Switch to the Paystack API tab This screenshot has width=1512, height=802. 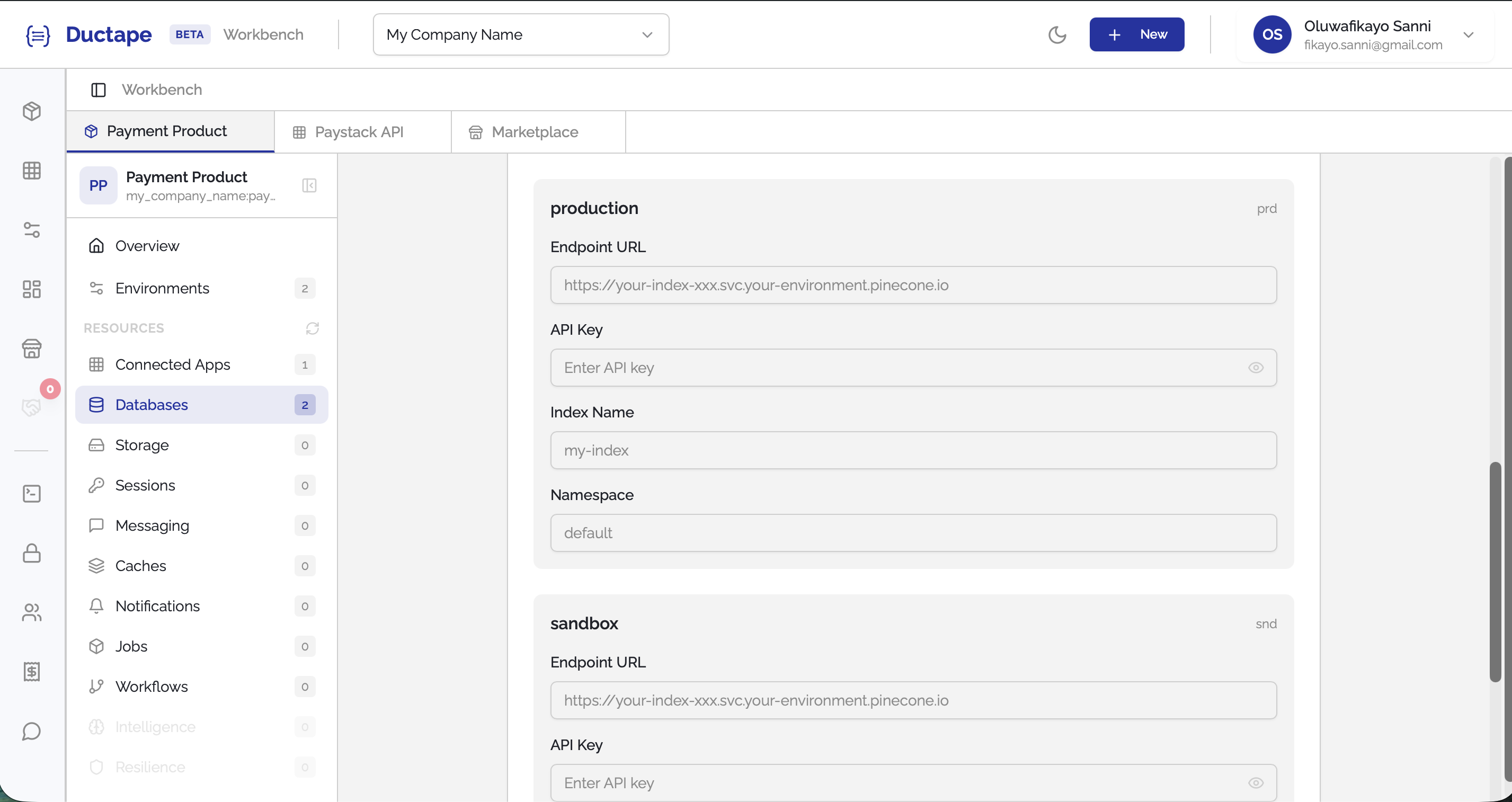click(359, 131)
